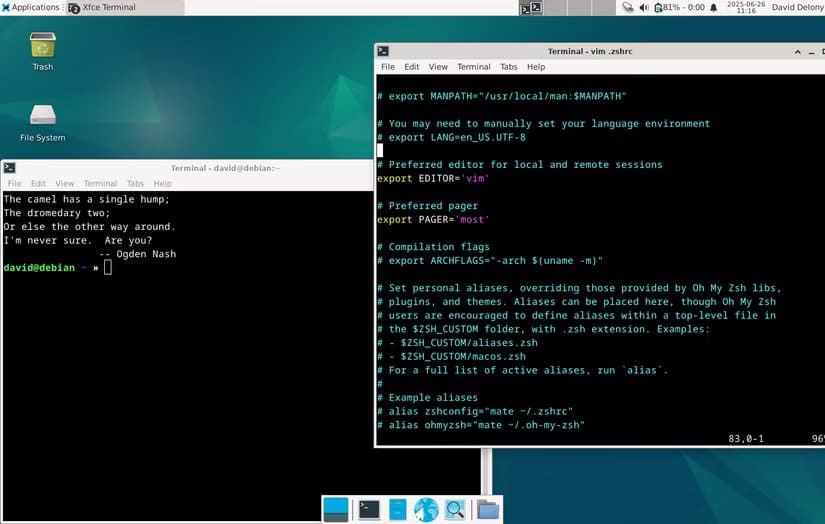Screen dimensions: 825x524
Task: Click 'The dromedary two;' line
Action: tap(57, 213)
